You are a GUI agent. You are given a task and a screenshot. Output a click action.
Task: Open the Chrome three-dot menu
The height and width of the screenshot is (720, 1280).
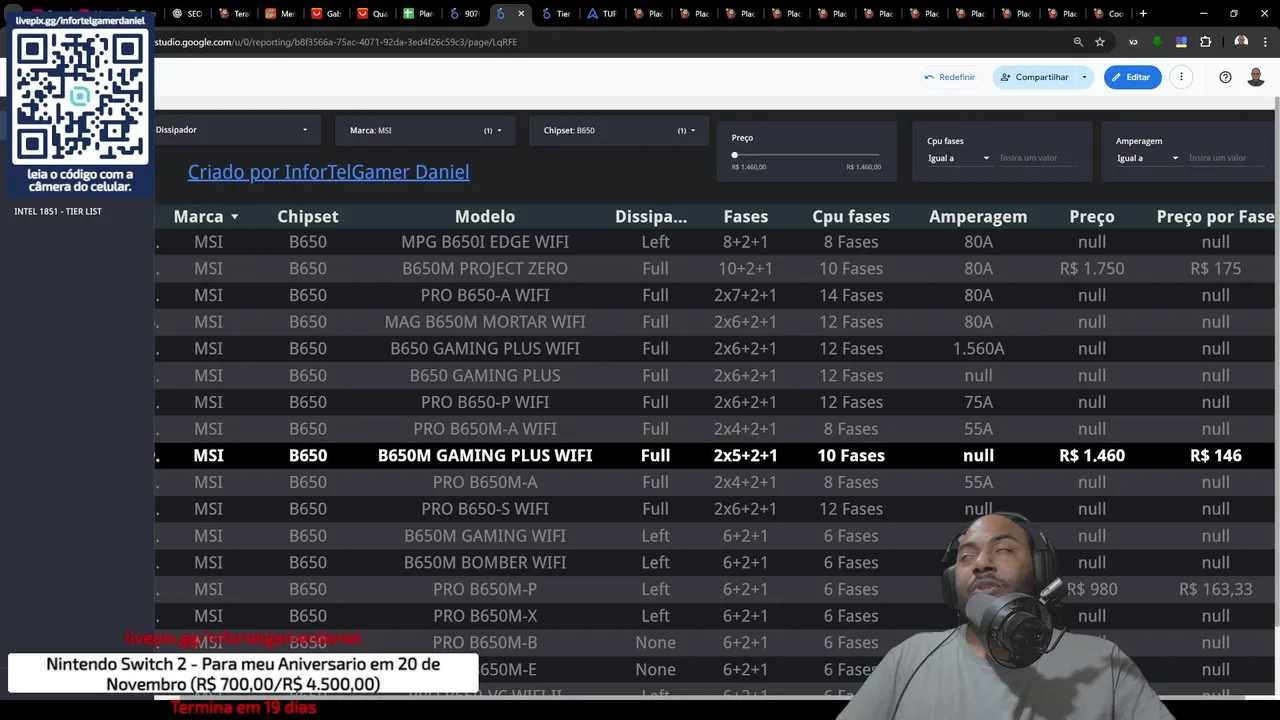(1265, 42)
